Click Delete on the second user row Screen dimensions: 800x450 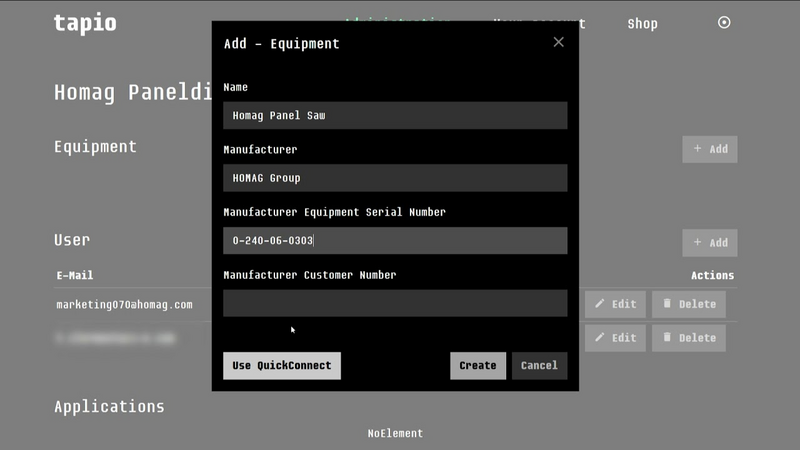click(688, 338)
